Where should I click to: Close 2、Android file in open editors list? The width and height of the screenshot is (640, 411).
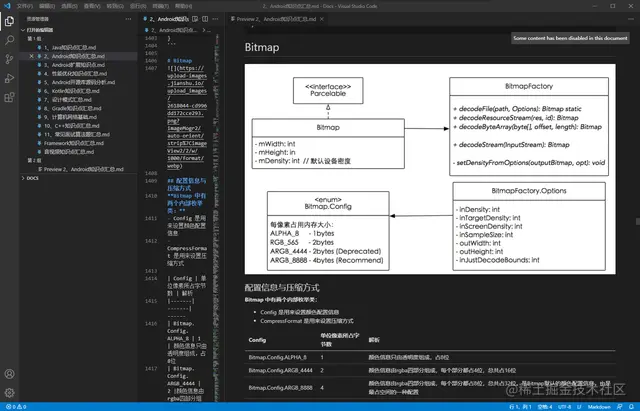coord(31,56)
